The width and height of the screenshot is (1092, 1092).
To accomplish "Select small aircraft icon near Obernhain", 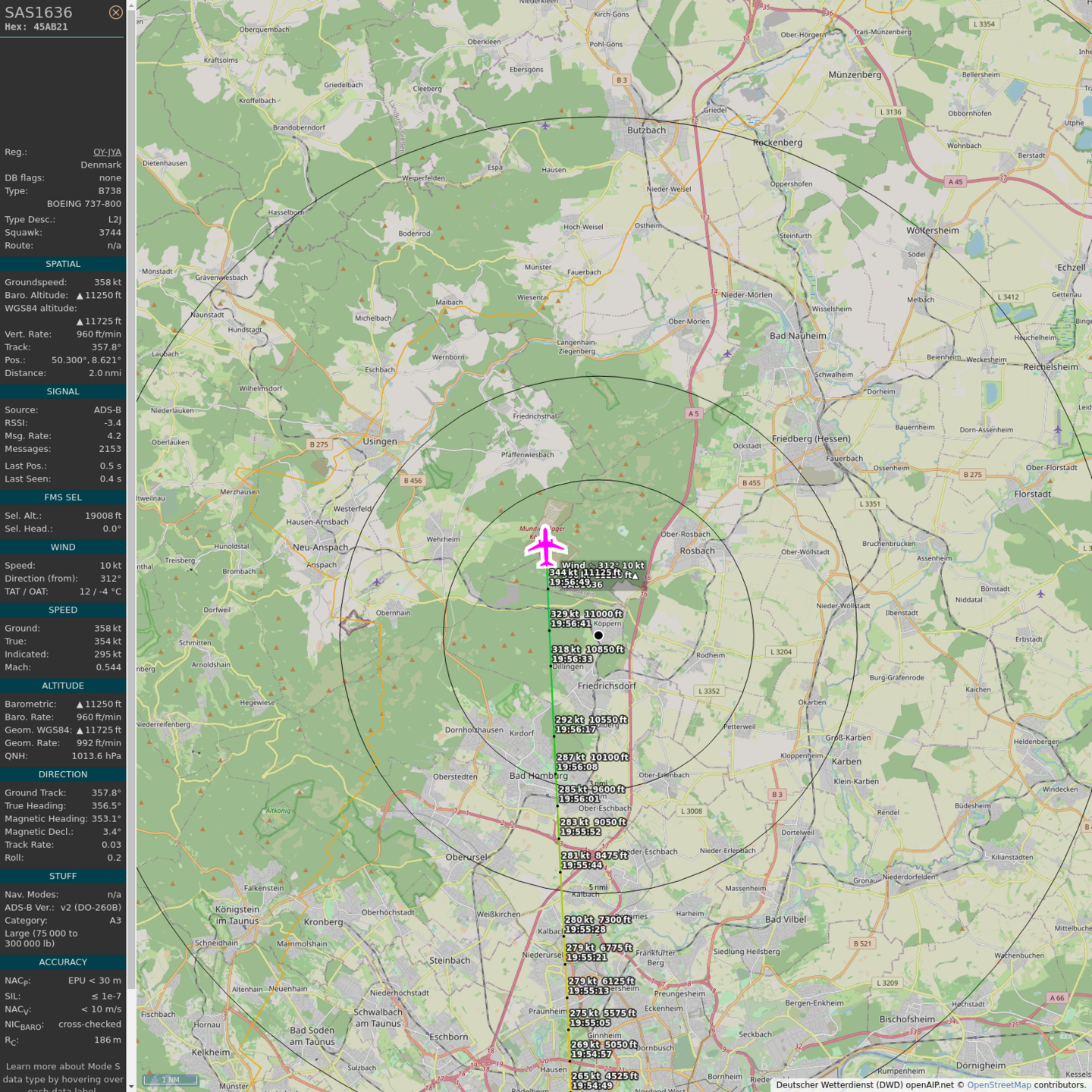I will [x=377, y=582].
